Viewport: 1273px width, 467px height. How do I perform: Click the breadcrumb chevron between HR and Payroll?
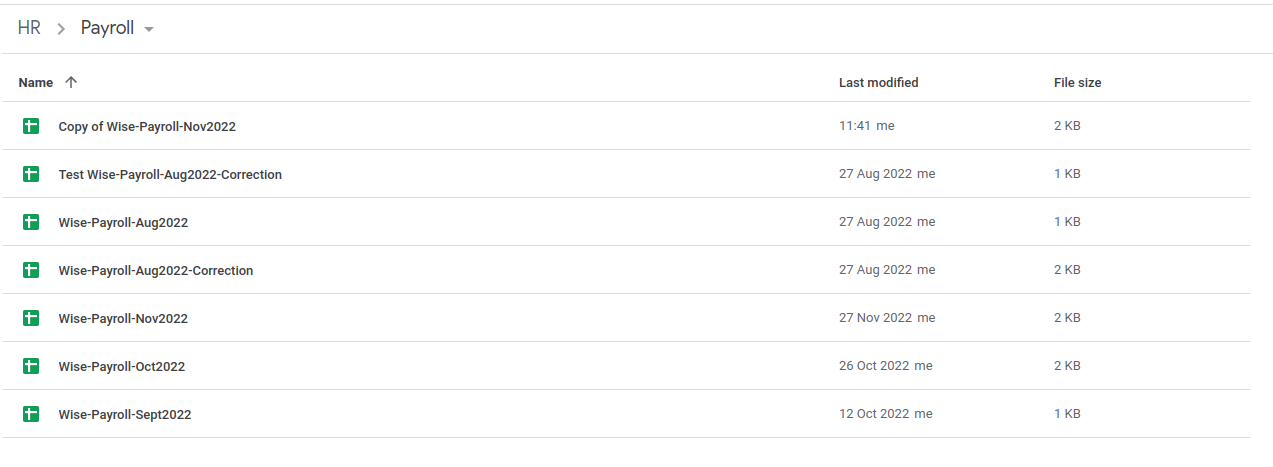pyautogui.click(x=61, y=29)
